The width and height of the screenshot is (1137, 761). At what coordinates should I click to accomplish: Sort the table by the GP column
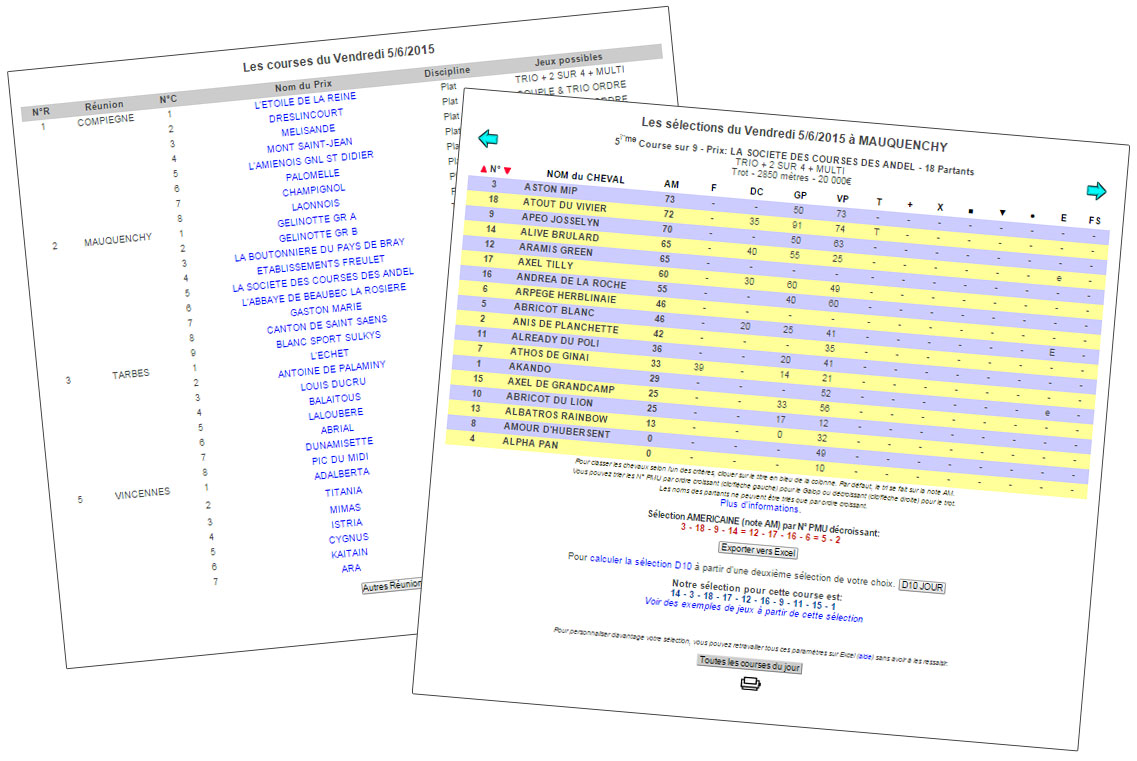tap(800, 195)
